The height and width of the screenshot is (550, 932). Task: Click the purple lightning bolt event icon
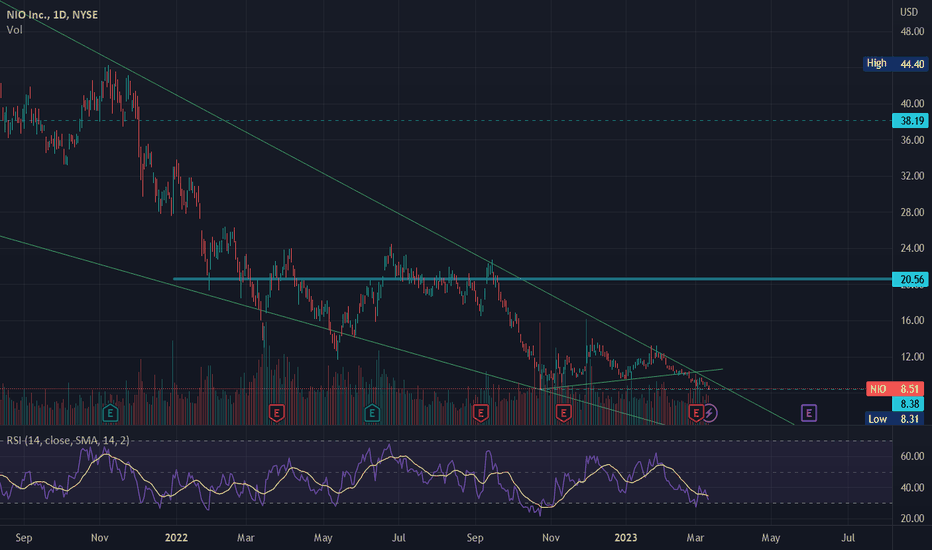(710, 413)
